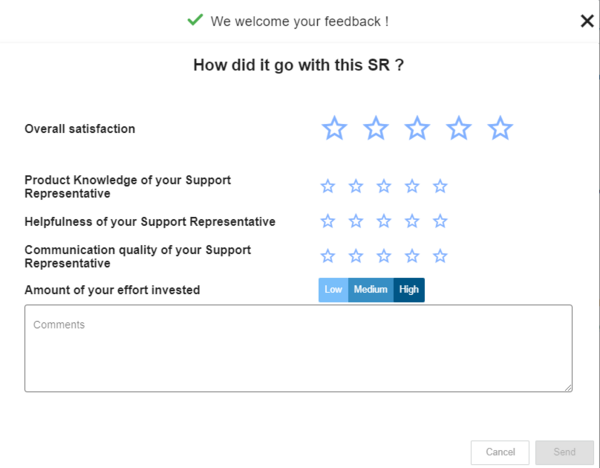Rate Helpfulness four stars
The height and width of the screenshot is (468, 600).
[x=412, y=221]
